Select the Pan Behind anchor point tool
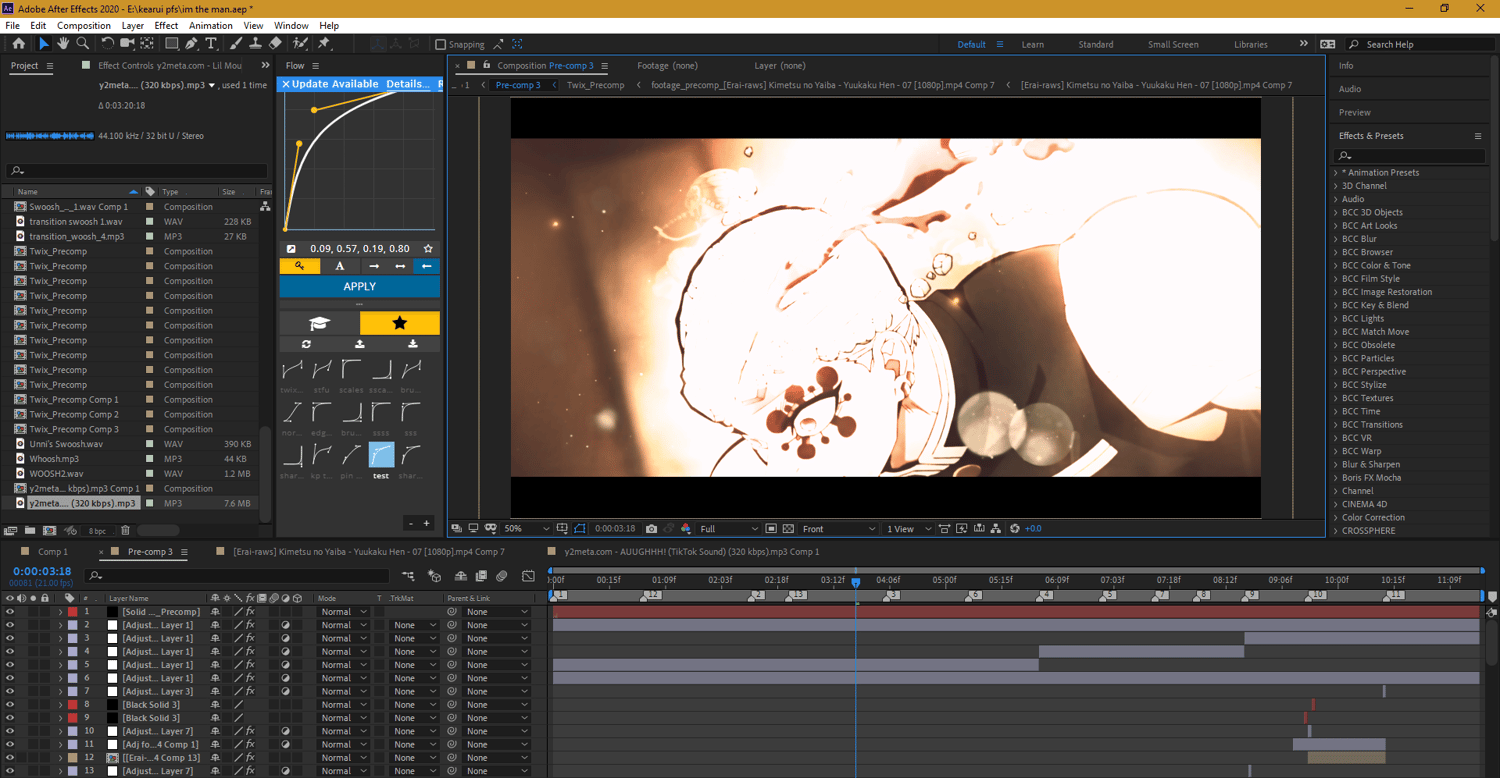The width and height of the screenshot is (1500, 778). (x=147, y=44)
